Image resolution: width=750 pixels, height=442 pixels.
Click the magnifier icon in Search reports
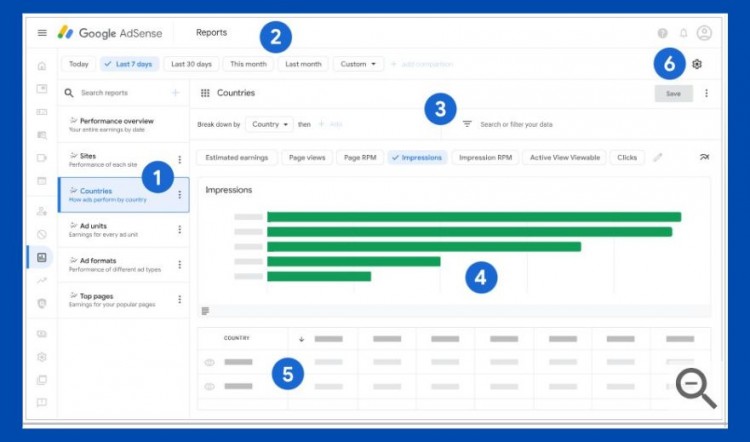[x=69, y=93]
